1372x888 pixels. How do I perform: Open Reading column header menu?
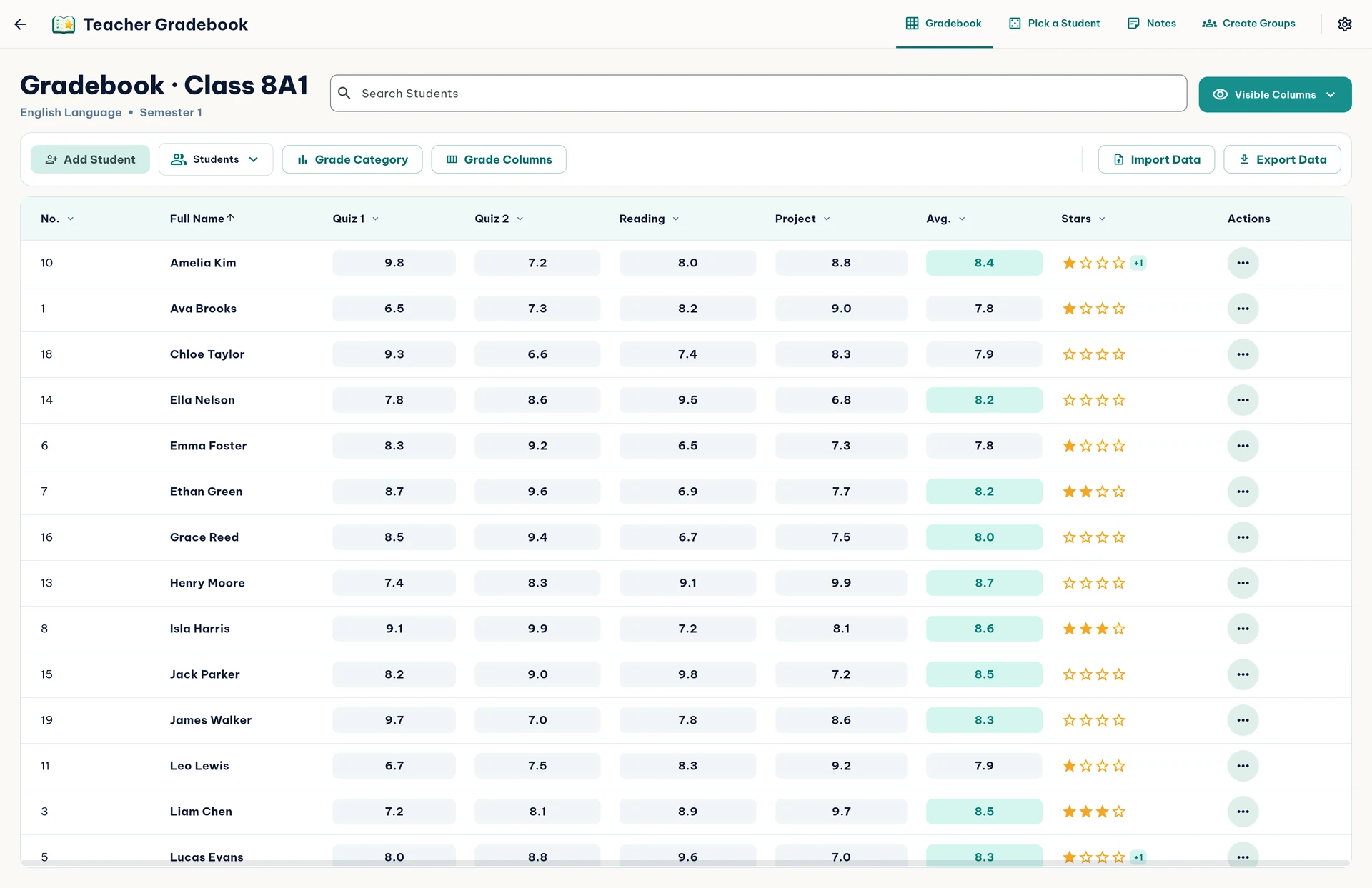(675, 219)
